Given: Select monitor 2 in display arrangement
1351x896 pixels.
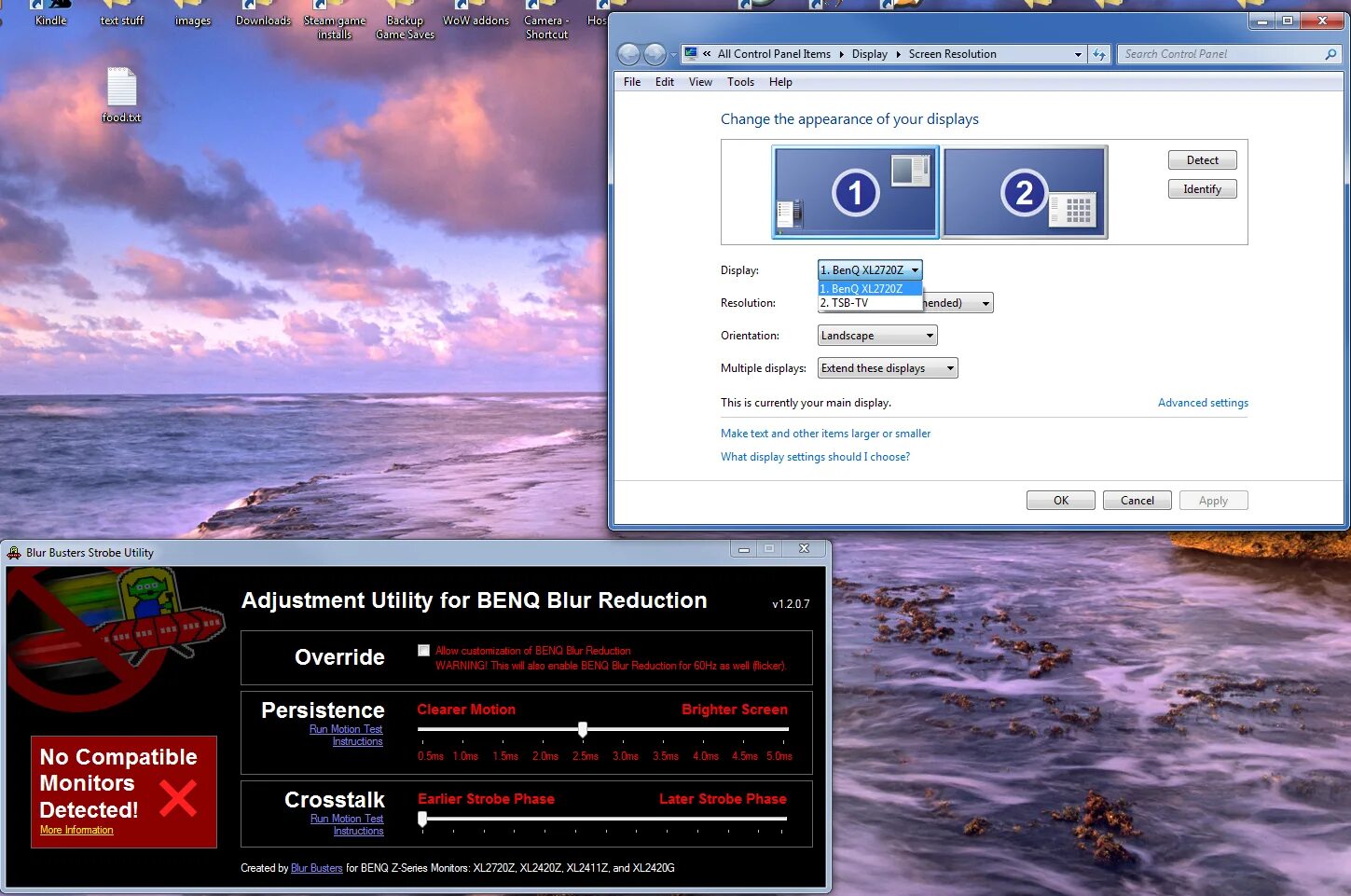Looking at the screenshot, I should coord(1025,192).
